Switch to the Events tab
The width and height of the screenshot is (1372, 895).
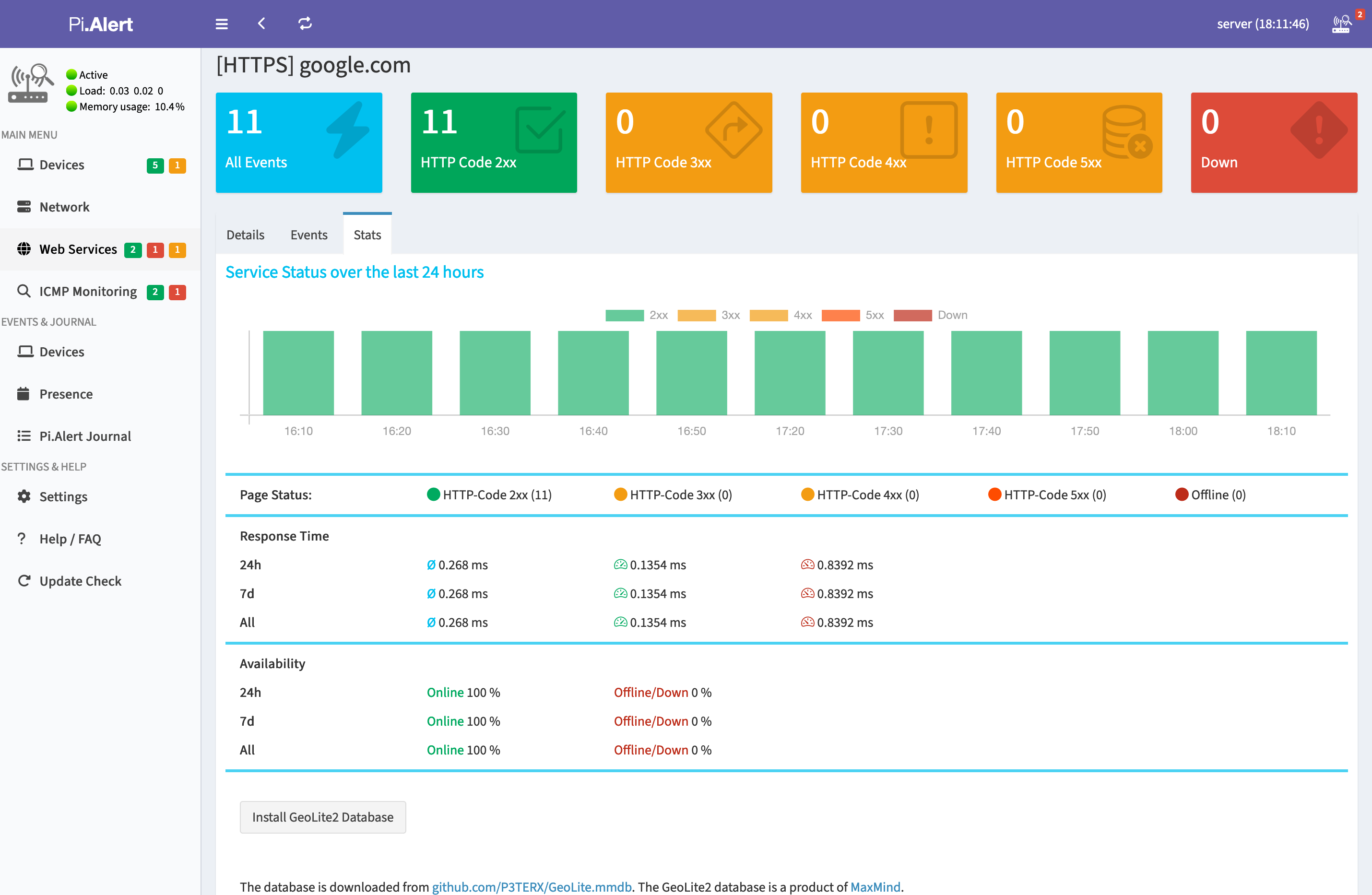[x=308, y=235]
